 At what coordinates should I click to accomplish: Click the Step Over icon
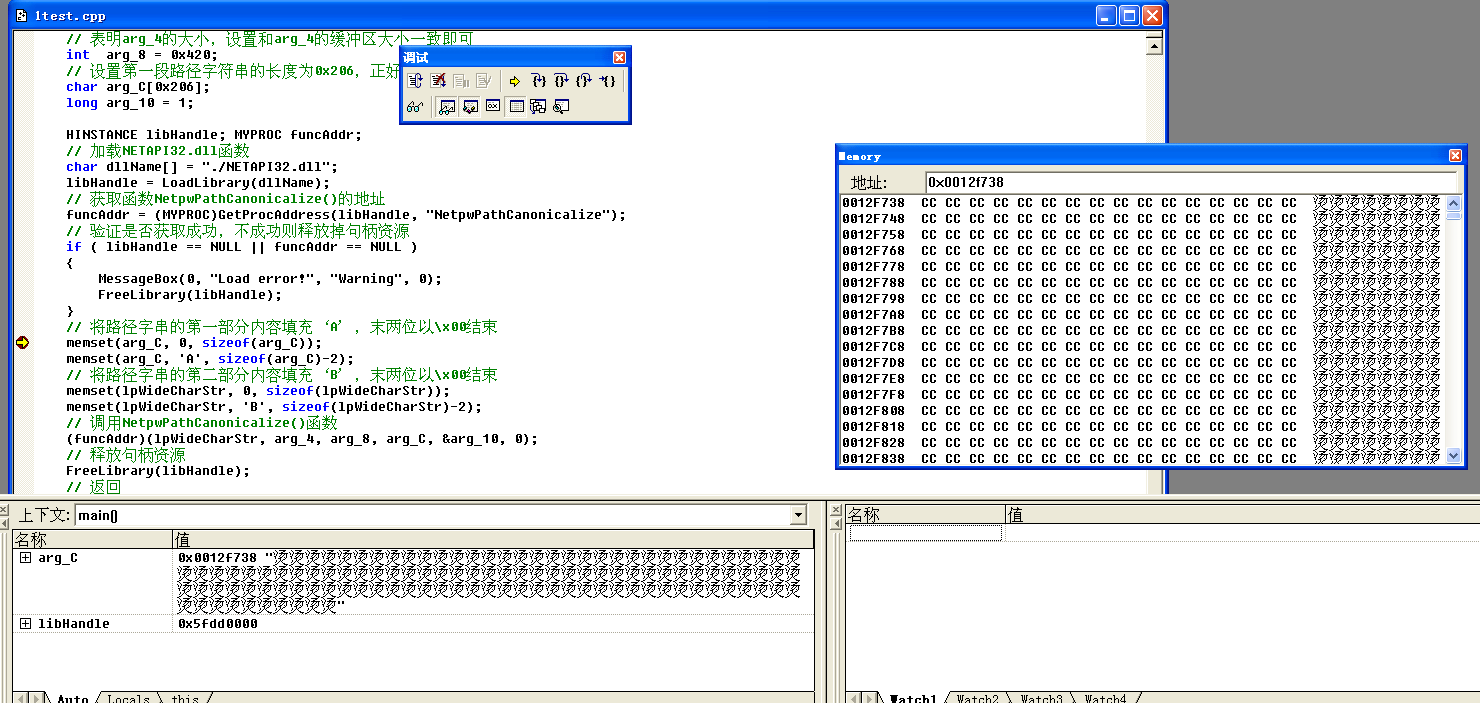(561, 81)
